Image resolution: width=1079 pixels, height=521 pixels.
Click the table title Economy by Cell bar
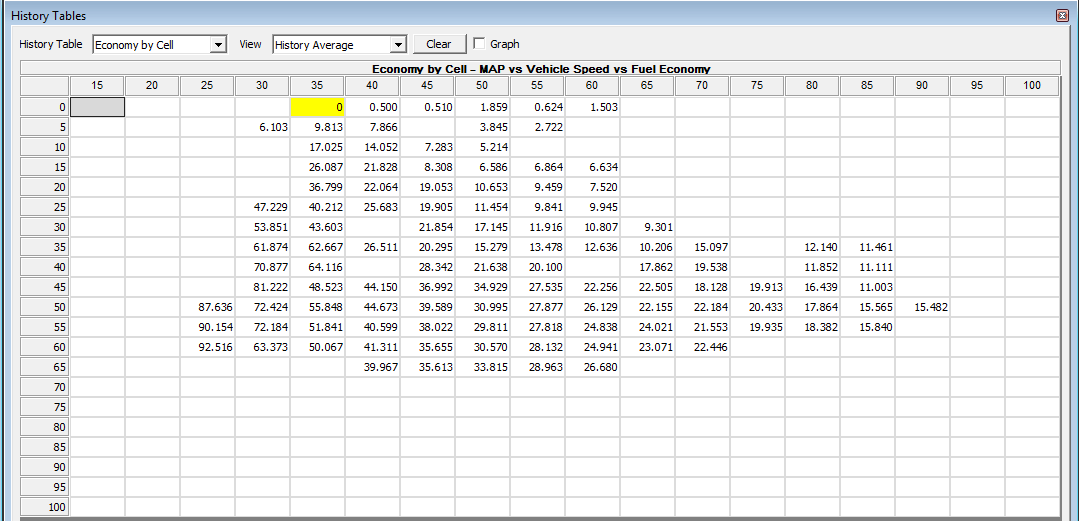(x=540, y=69)
